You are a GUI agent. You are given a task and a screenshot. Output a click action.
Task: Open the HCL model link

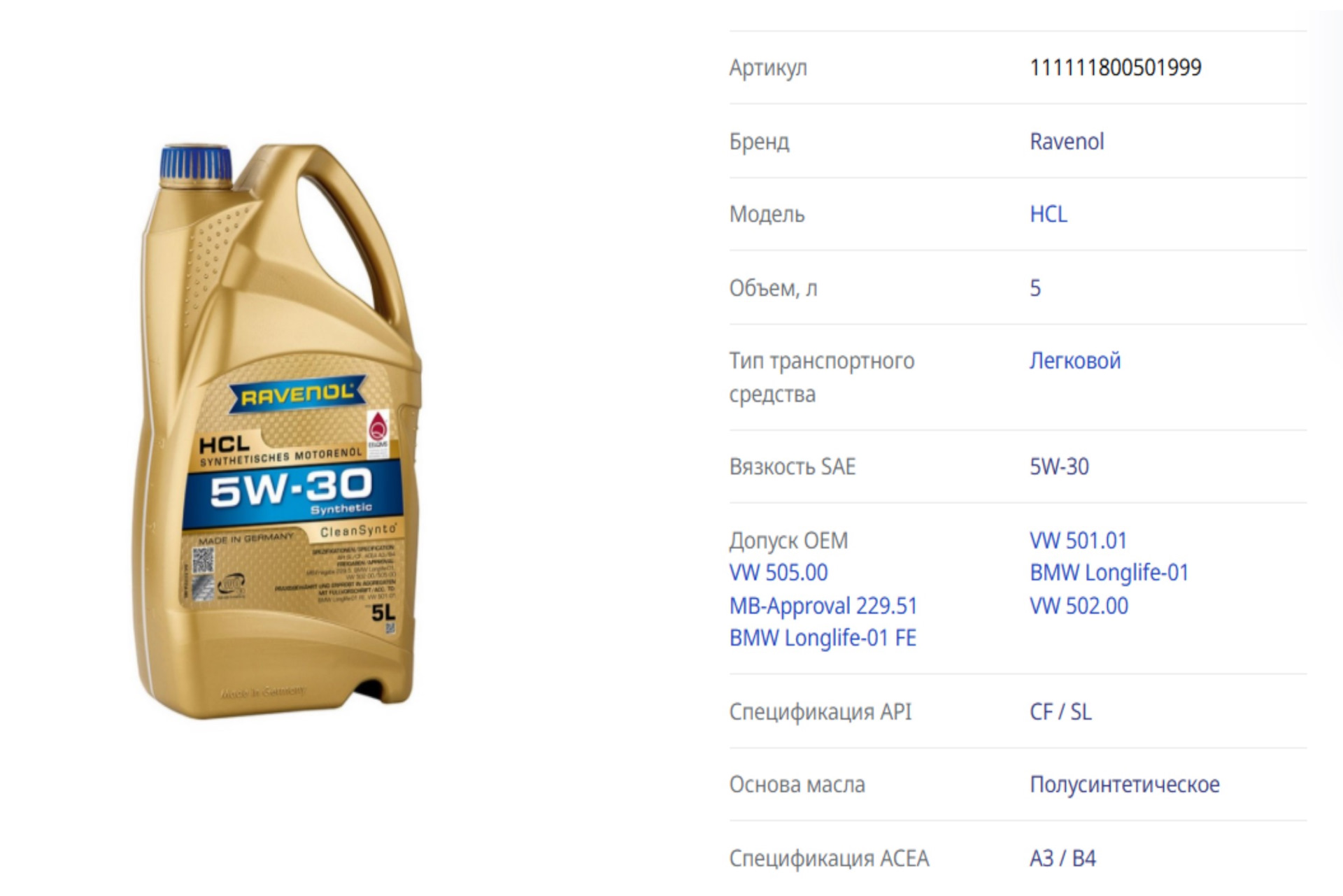[x=1049, y=214]
